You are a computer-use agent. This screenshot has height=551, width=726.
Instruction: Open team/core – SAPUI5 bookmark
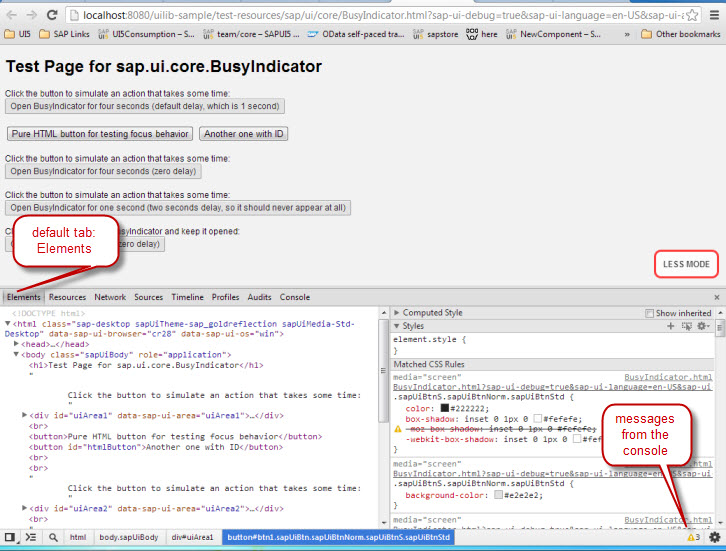pos(251,34)
